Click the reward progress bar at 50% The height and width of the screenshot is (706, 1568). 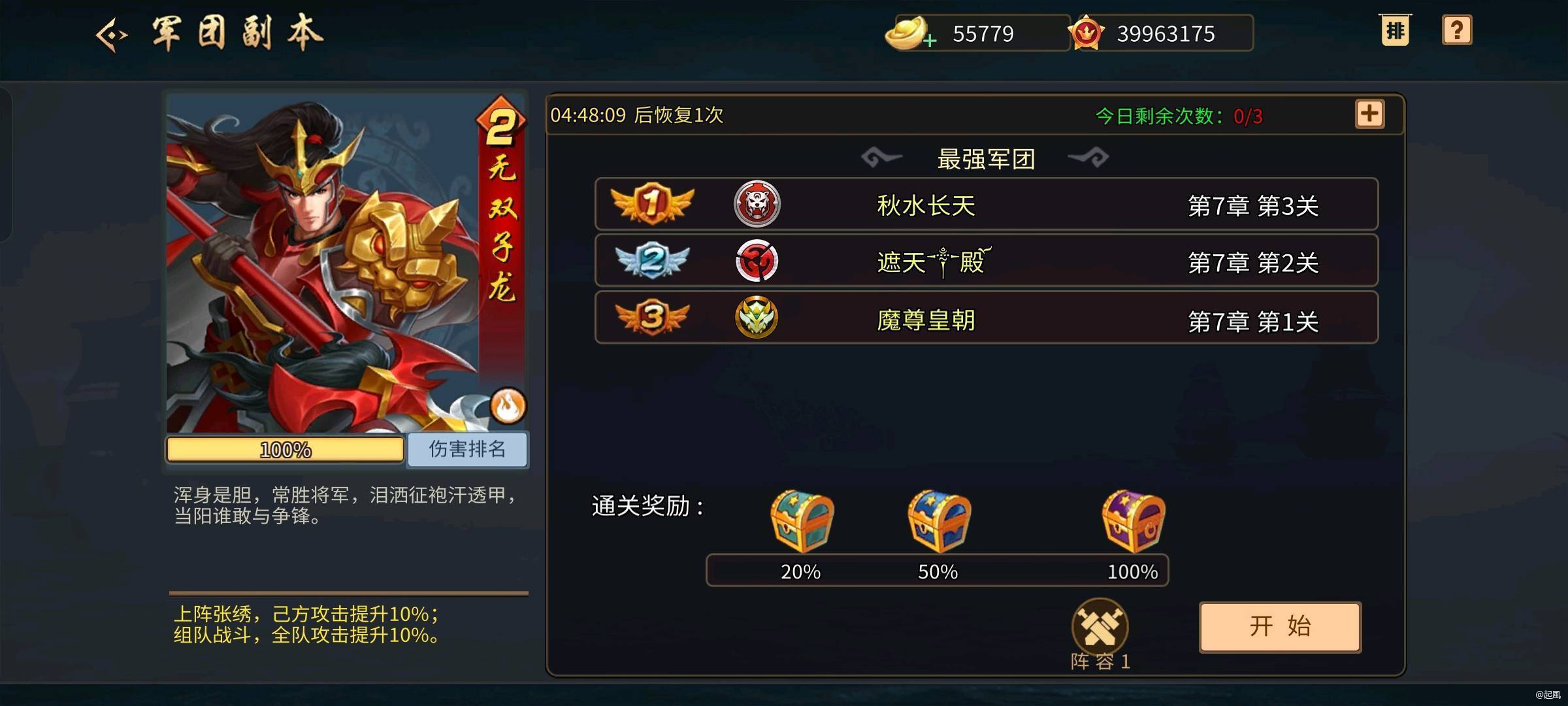[938, 571]
